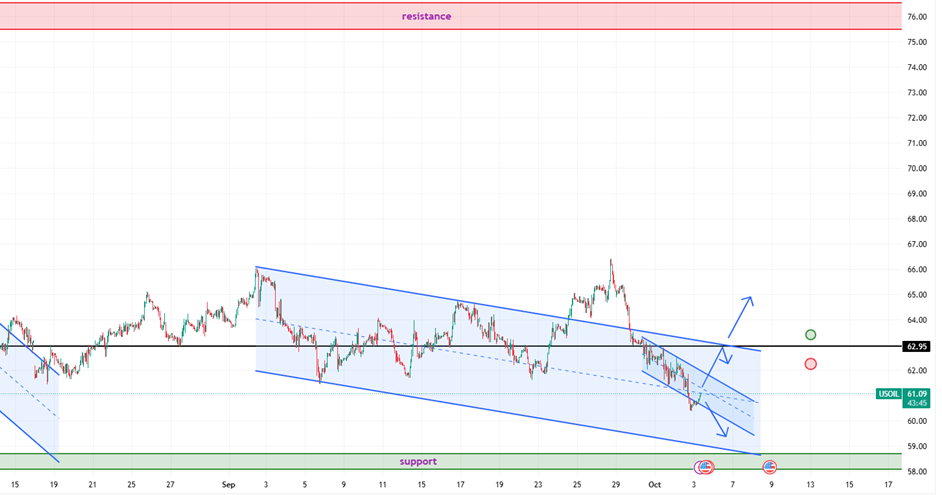Click the USOIL symbol label on price axis

[x=888, y=394]
